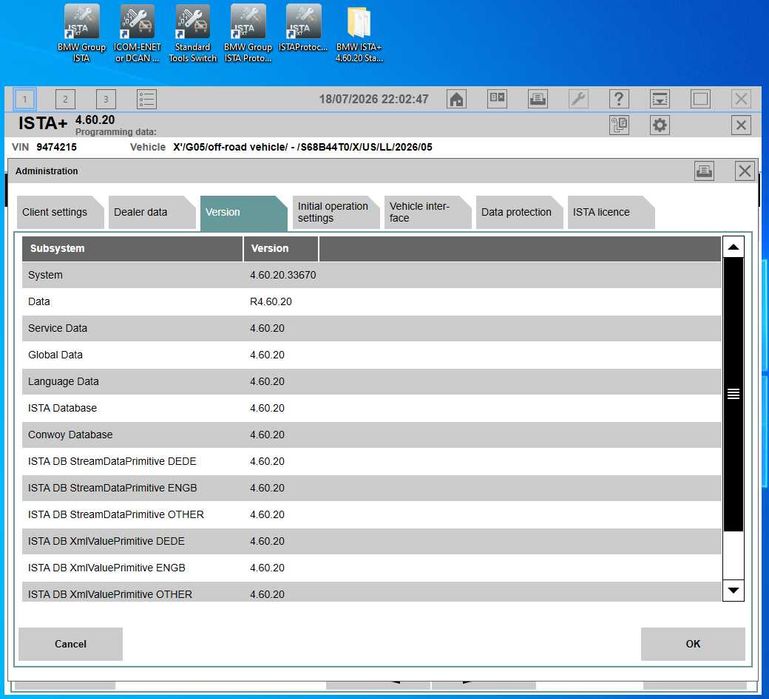Select ISTA DB StreamDataPrimitive OTHER row
Image resolution: width=769 pixels, height=699 pixels.
pyautogui.click(x=371, y=515)
